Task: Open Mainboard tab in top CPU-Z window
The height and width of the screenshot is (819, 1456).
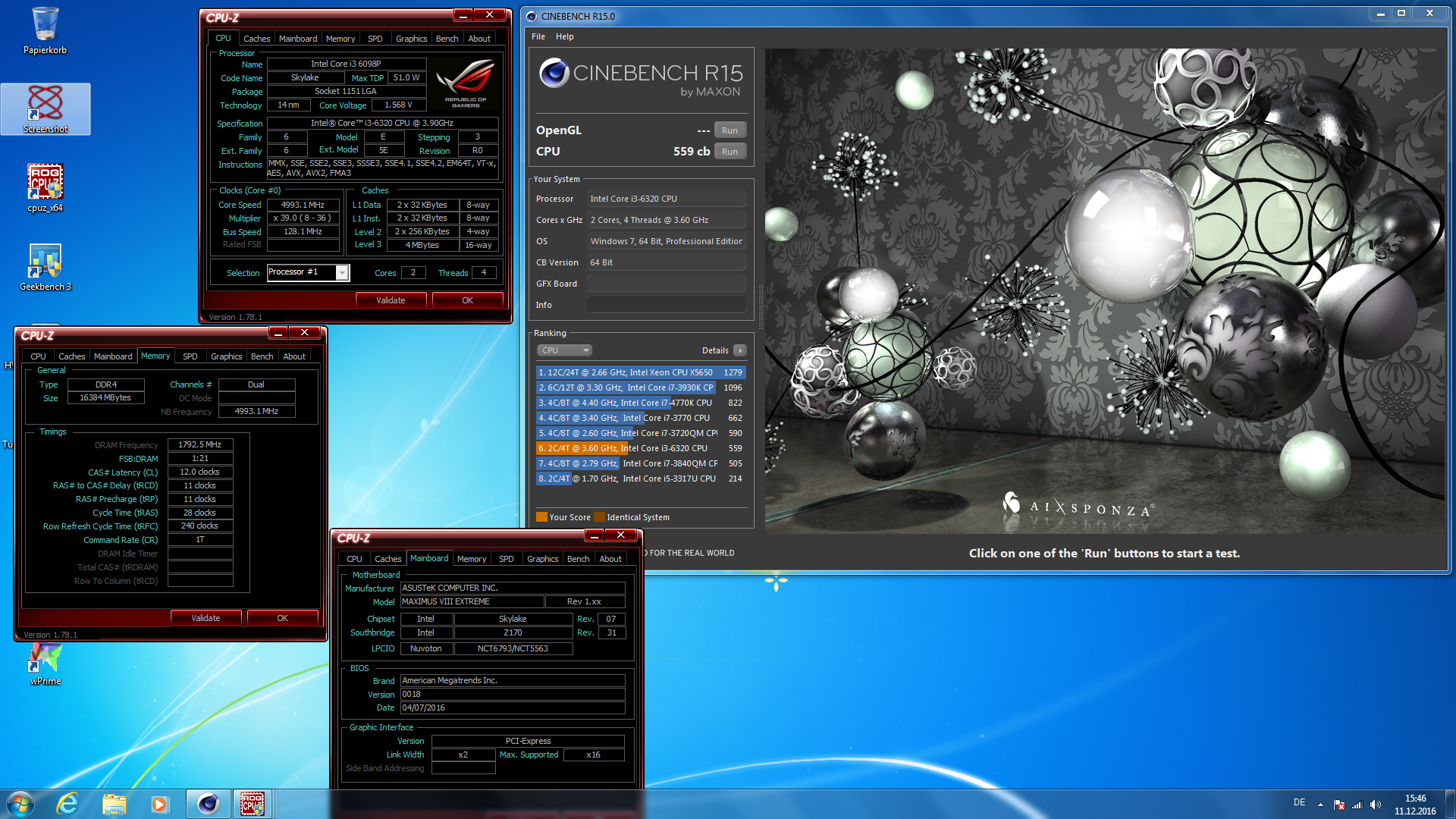Action: point(298,39)
